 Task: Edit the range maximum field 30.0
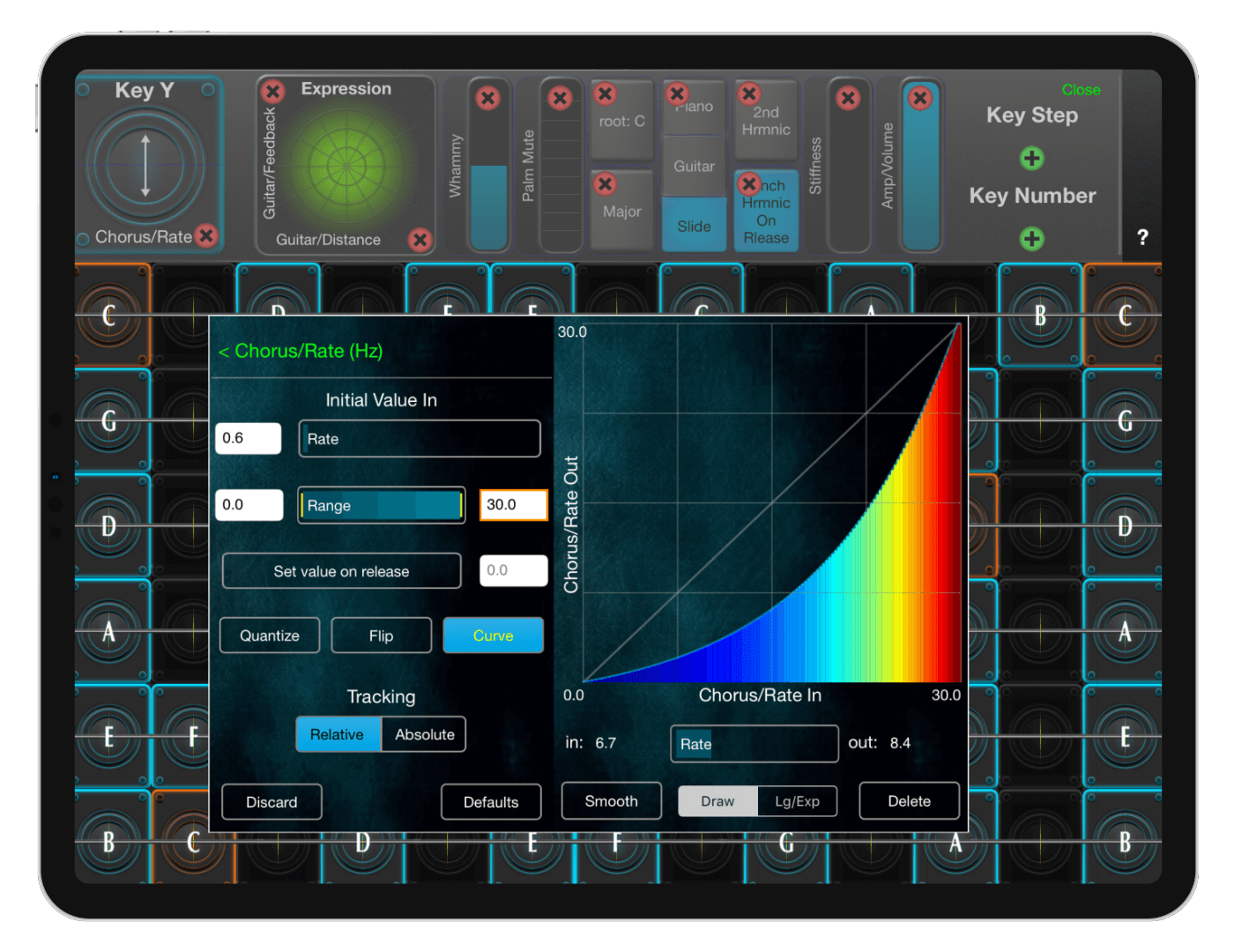tap(514, 505)
